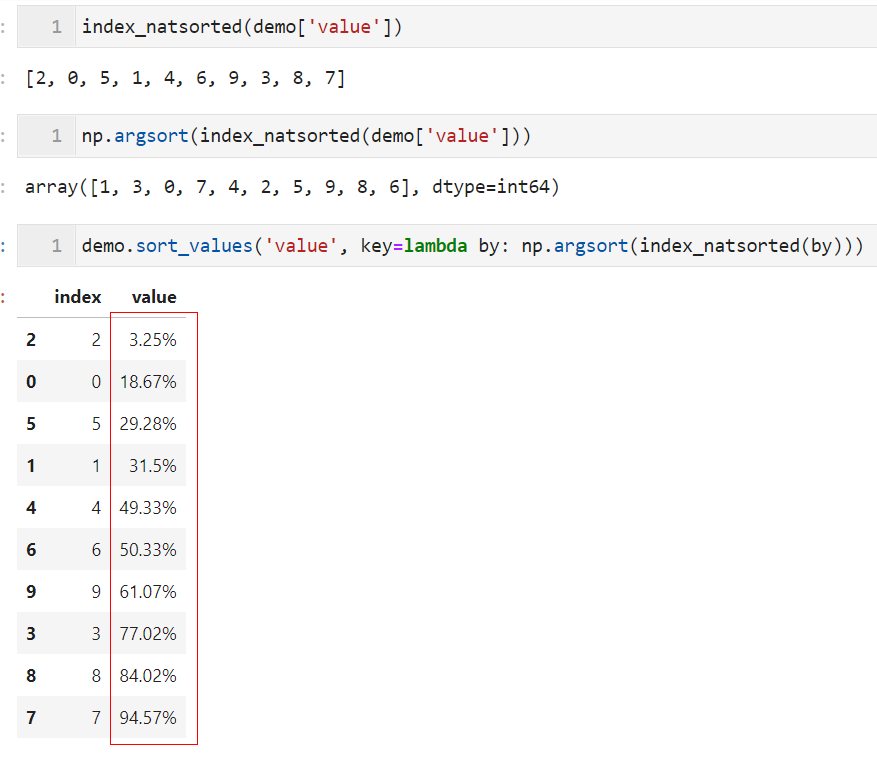Select the array output with dtype=int64
This screenshot has width=877, height=762.
click(x=292, y=187)
